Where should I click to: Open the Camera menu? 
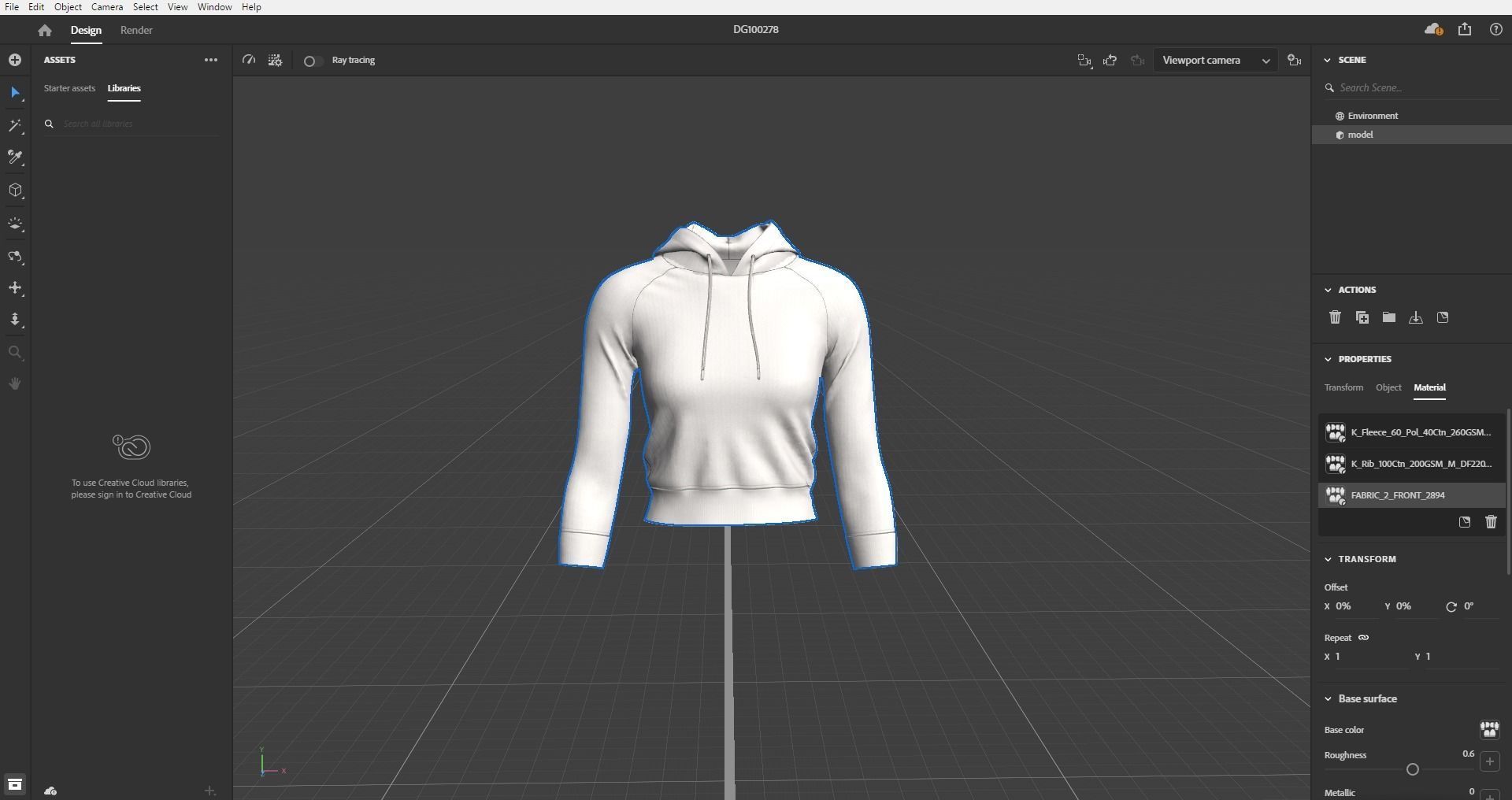[x=107, y=7]
